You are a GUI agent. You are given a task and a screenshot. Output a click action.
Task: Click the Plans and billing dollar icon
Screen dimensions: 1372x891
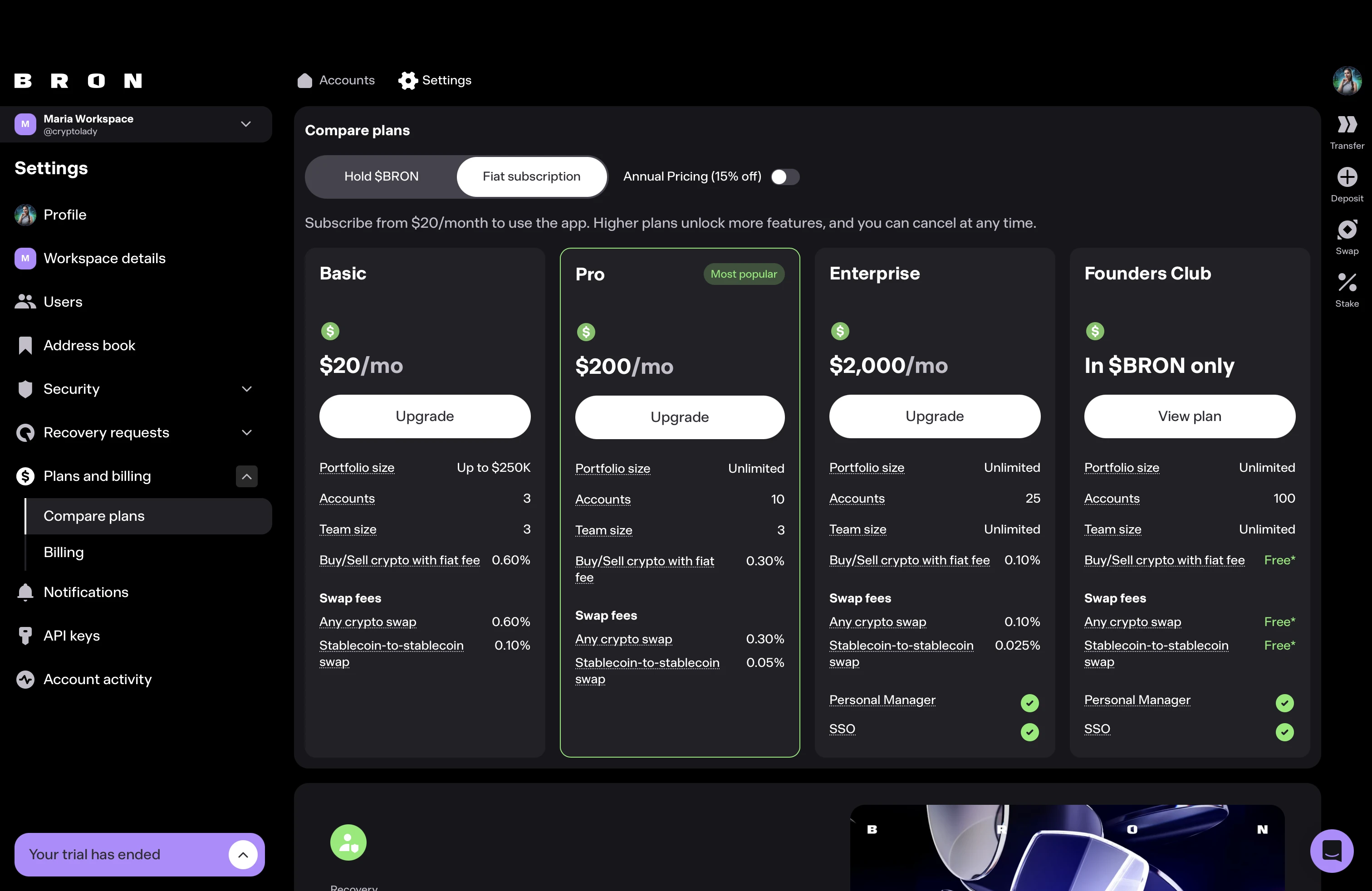pos(25,476)
